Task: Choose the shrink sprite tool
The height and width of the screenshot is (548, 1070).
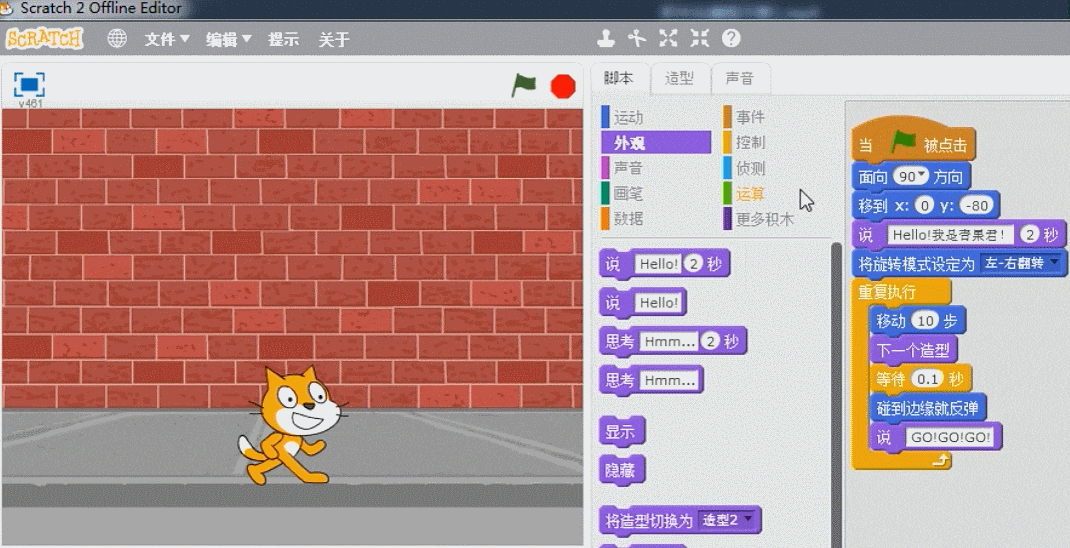Action: coord(699,39)
